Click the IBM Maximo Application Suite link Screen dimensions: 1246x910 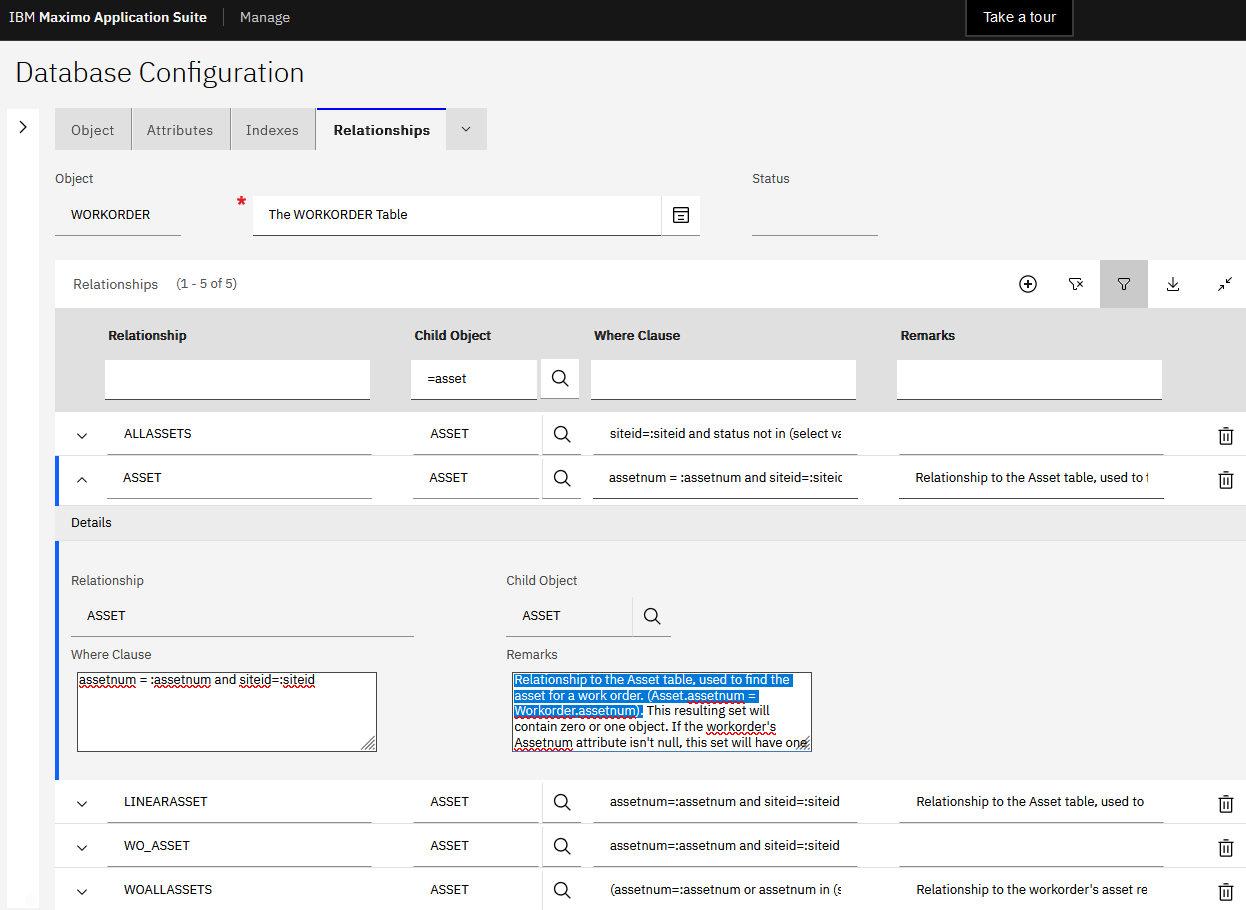point(108,17)
